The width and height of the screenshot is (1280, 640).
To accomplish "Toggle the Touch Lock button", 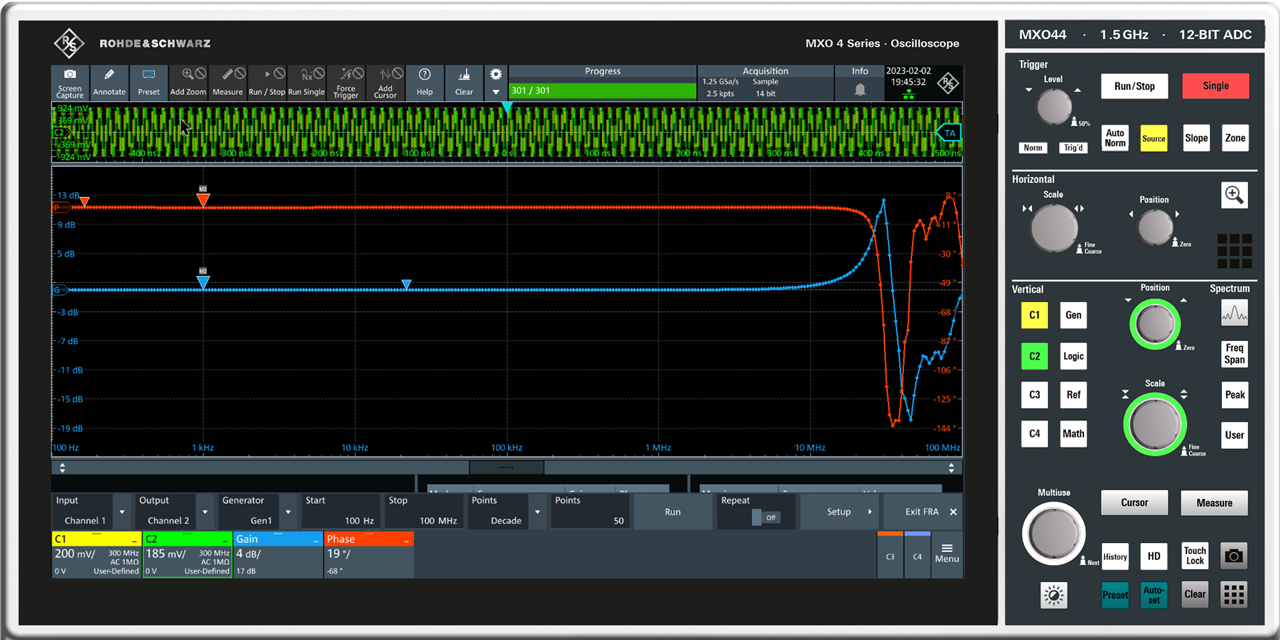I will (x=1195, y=556).
